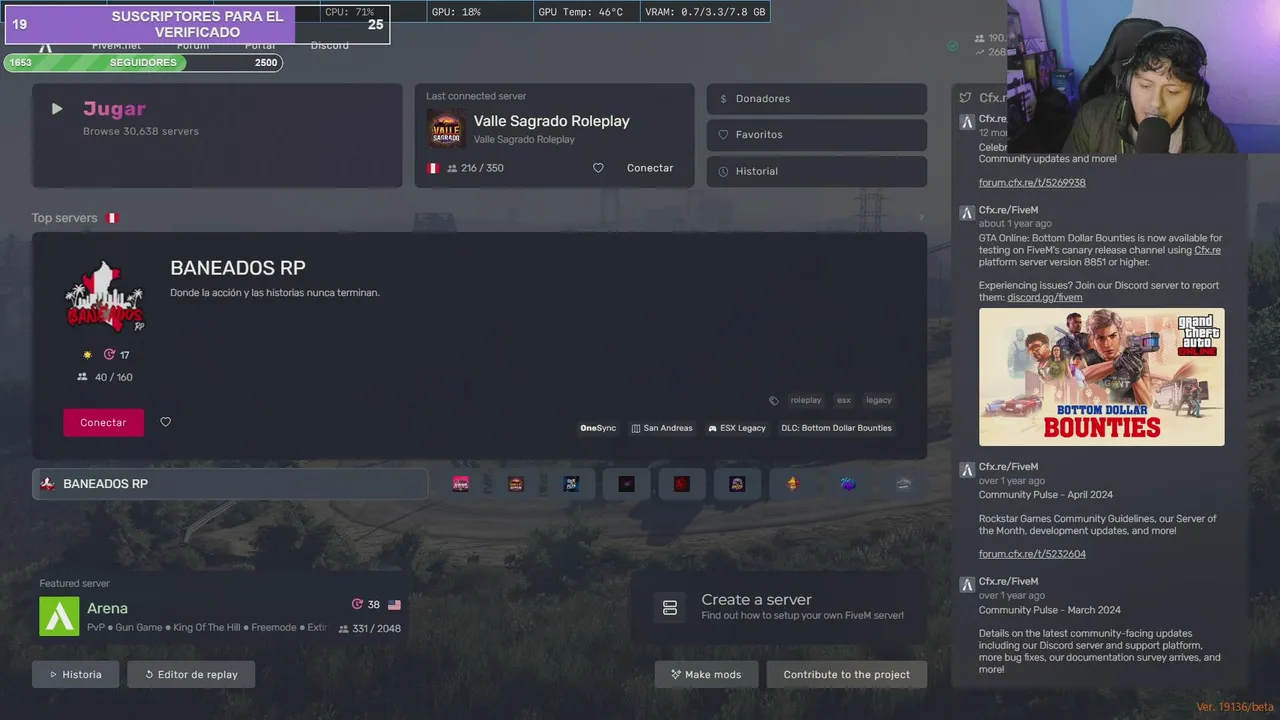Screen dimensions: 1280x720
Task: Open Valle Sagrado Roleplay server title
Action: pos(551,121)
